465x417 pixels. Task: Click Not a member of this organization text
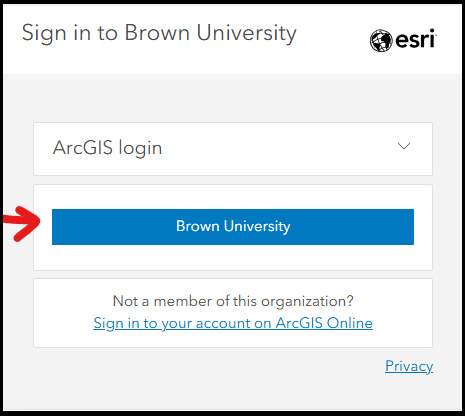233,301
